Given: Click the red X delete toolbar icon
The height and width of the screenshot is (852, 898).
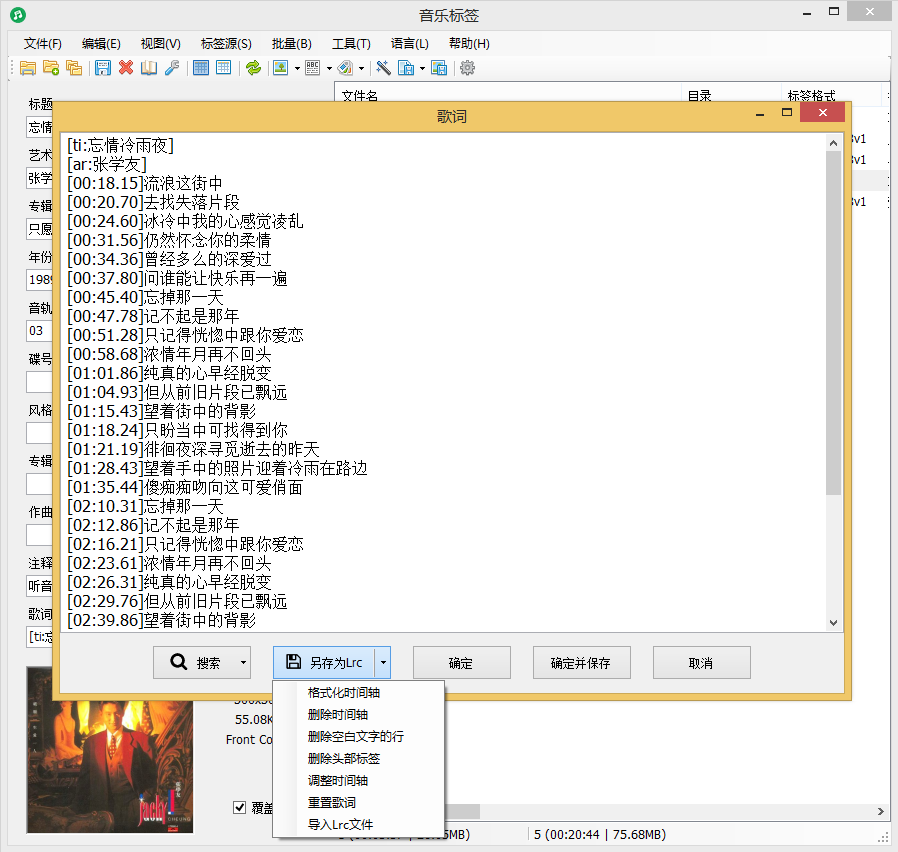Looking at the screenshot, I should tap(124, 68).
